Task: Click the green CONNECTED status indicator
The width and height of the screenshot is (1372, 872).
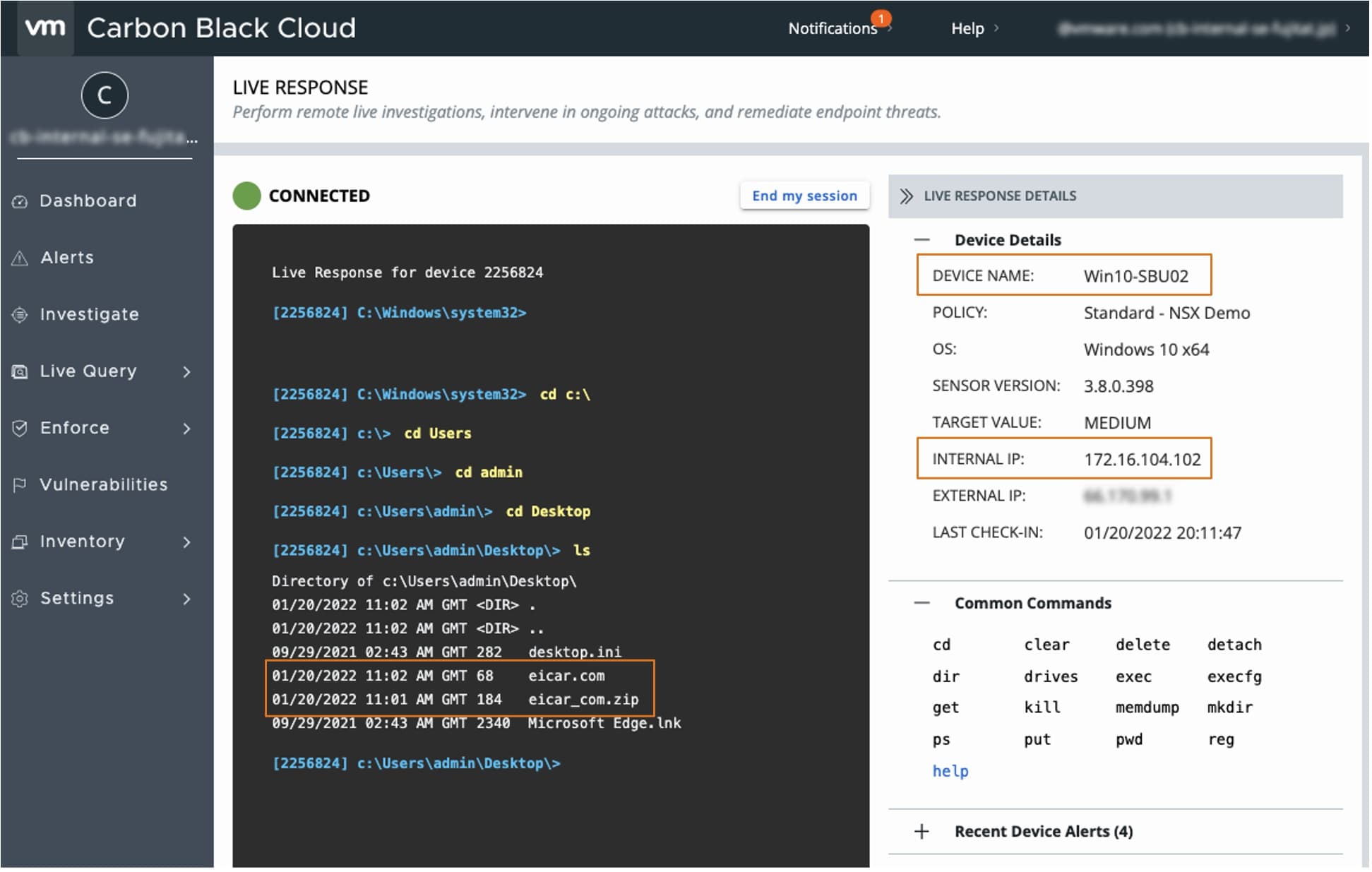Action: pos(245,196)
